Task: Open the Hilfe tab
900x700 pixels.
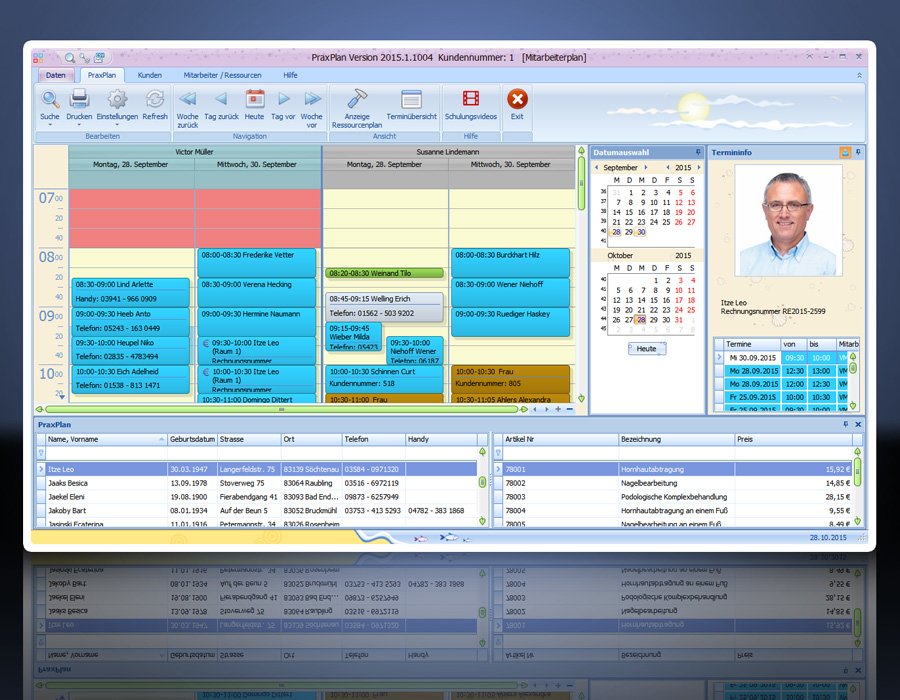Action: [x=290, y=75]
